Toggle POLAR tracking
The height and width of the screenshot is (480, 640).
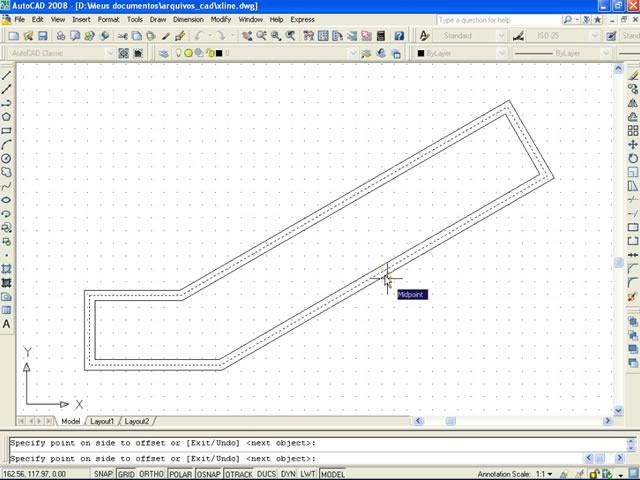coord(180,474)
